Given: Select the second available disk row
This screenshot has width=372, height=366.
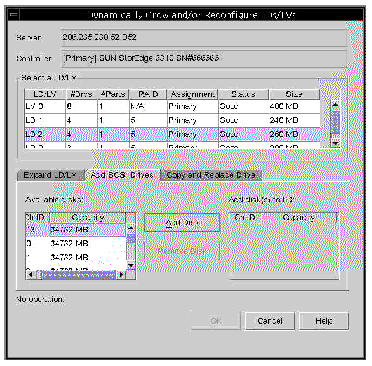Looking at the screenshot, I should (76, 244).
